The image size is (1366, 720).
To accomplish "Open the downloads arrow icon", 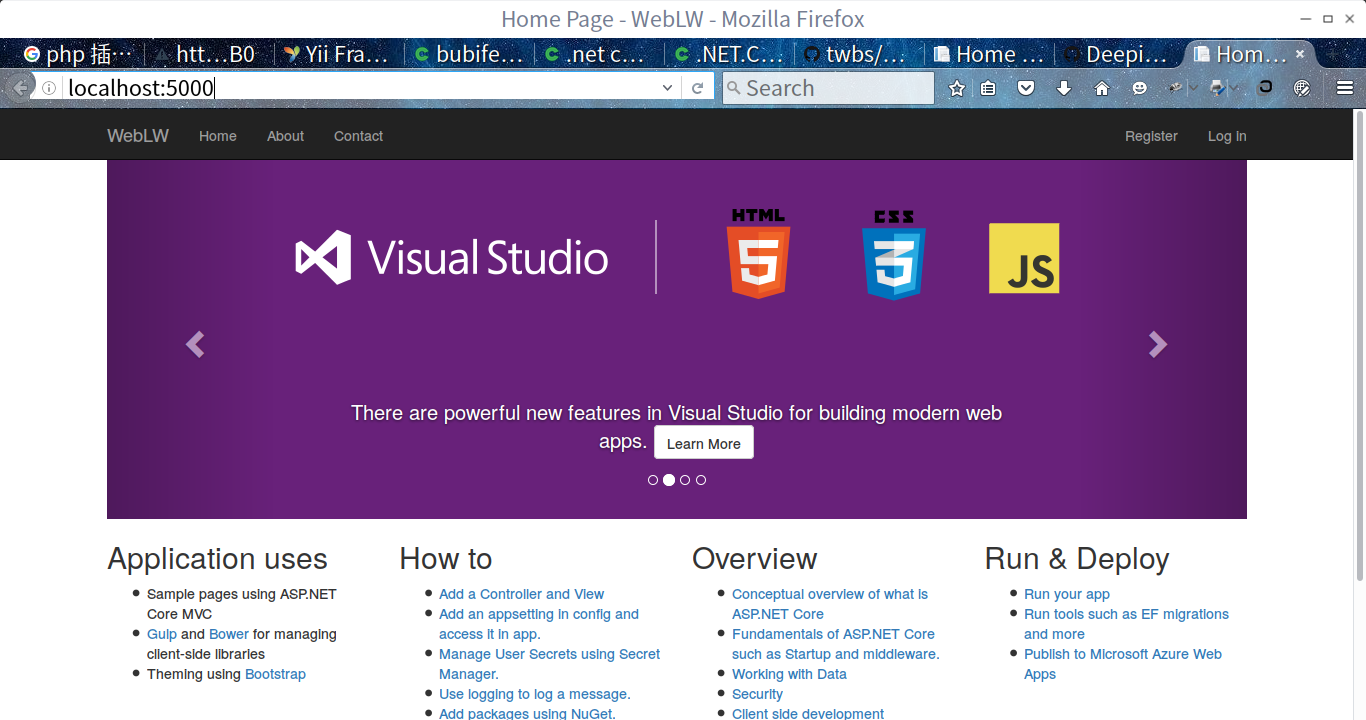I will [x=1064, y=88].
